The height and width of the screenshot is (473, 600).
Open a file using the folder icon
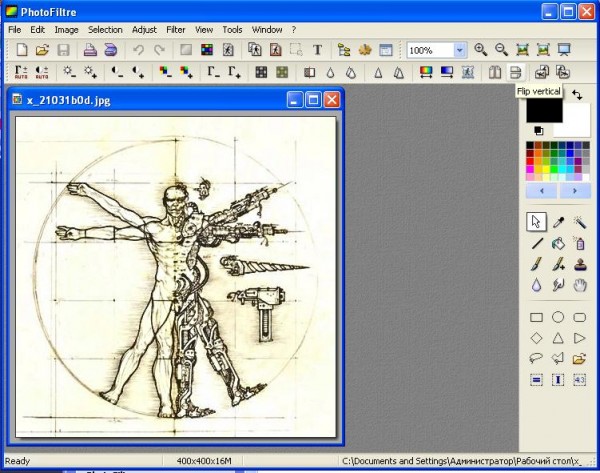coord(42,50)
